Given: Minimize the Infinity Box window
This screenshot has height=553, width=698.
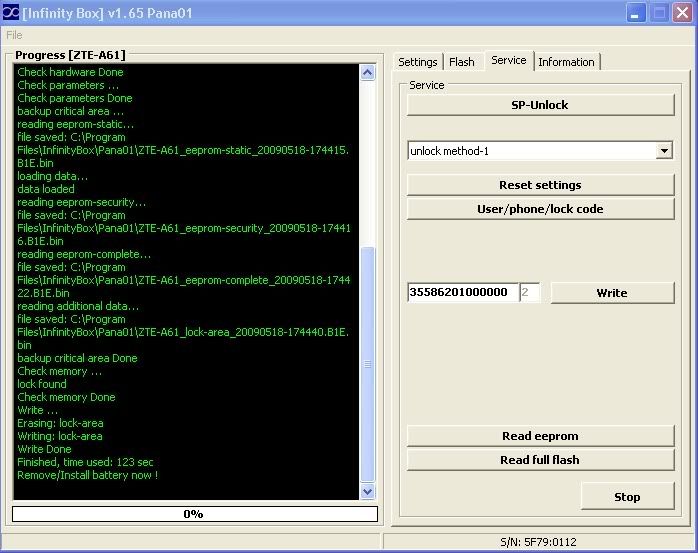Looking at the screenshot, I should (636, 12).
